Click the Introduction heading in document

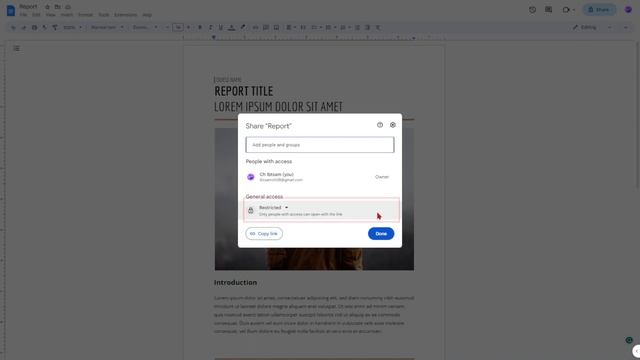[x=236, y=282]
